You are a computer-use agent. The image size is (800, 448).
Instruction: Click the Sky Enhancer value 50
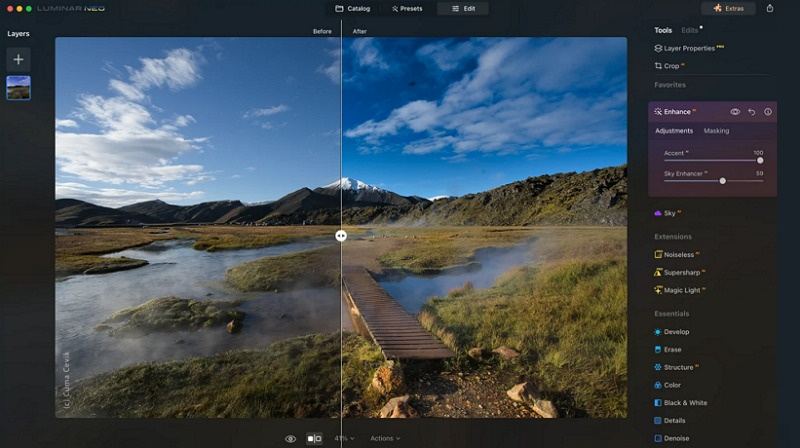coord(760,173)
